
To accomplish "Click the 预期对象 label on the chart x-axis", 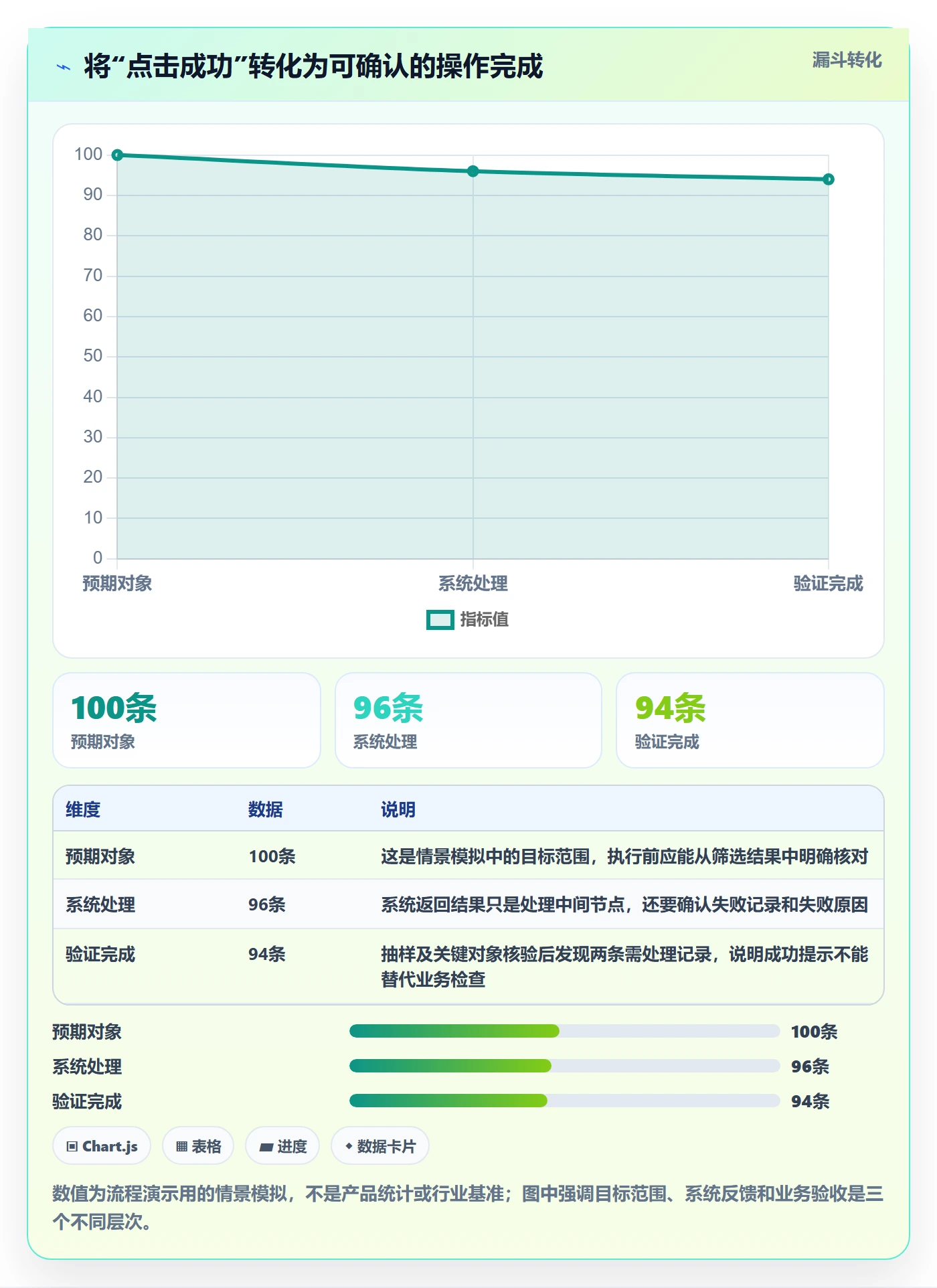I will click(117, 584).
